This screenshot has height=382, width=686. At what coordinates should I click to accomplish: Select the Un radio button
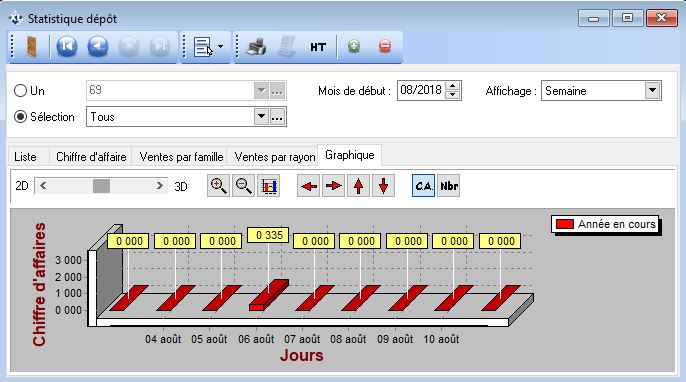click(20, 91)
